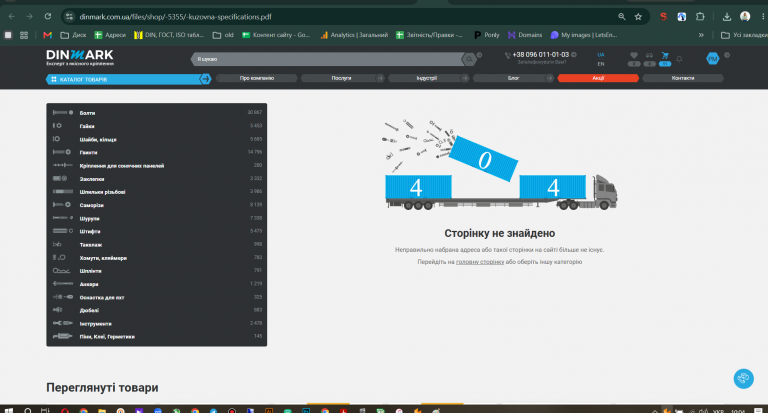The height and width of the screenshot is (413, 768).
Task: Open the floating support chat button
Action: [743, 378]
